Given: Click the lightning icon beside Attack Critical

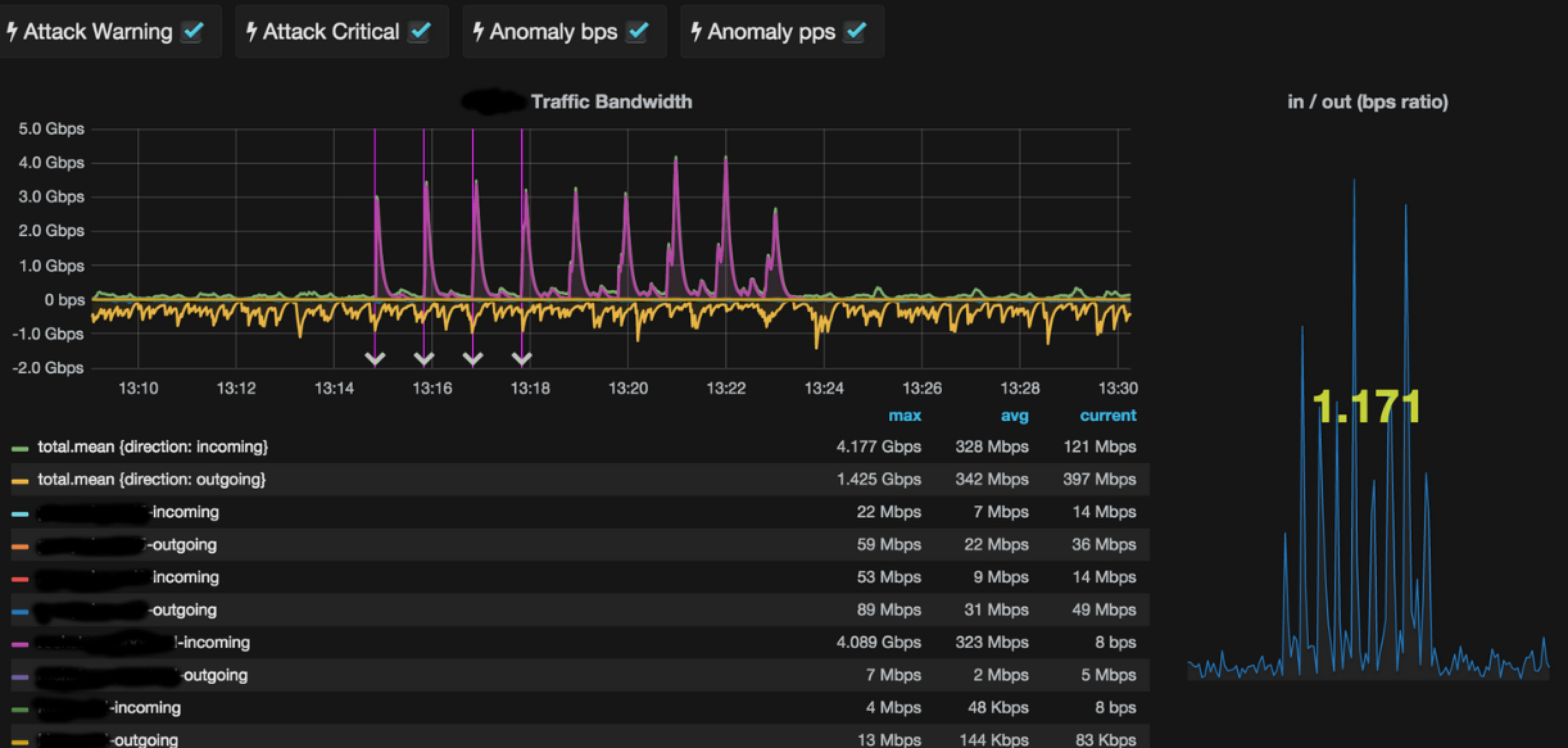Looking at the screenshot, I should click(251, 31).
